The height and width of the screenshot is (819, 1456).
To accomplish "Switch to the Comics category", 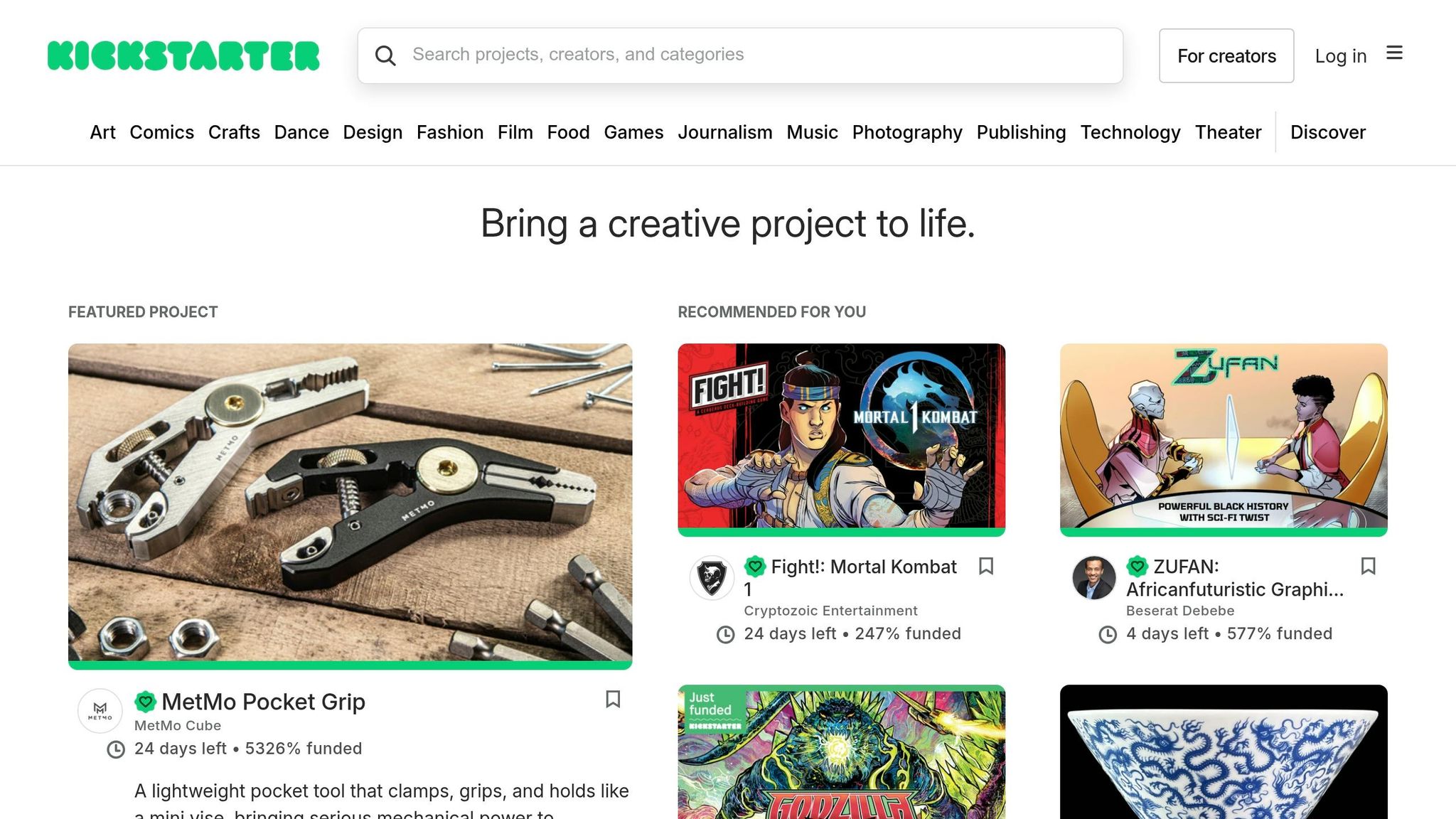I will pos(162,132).
